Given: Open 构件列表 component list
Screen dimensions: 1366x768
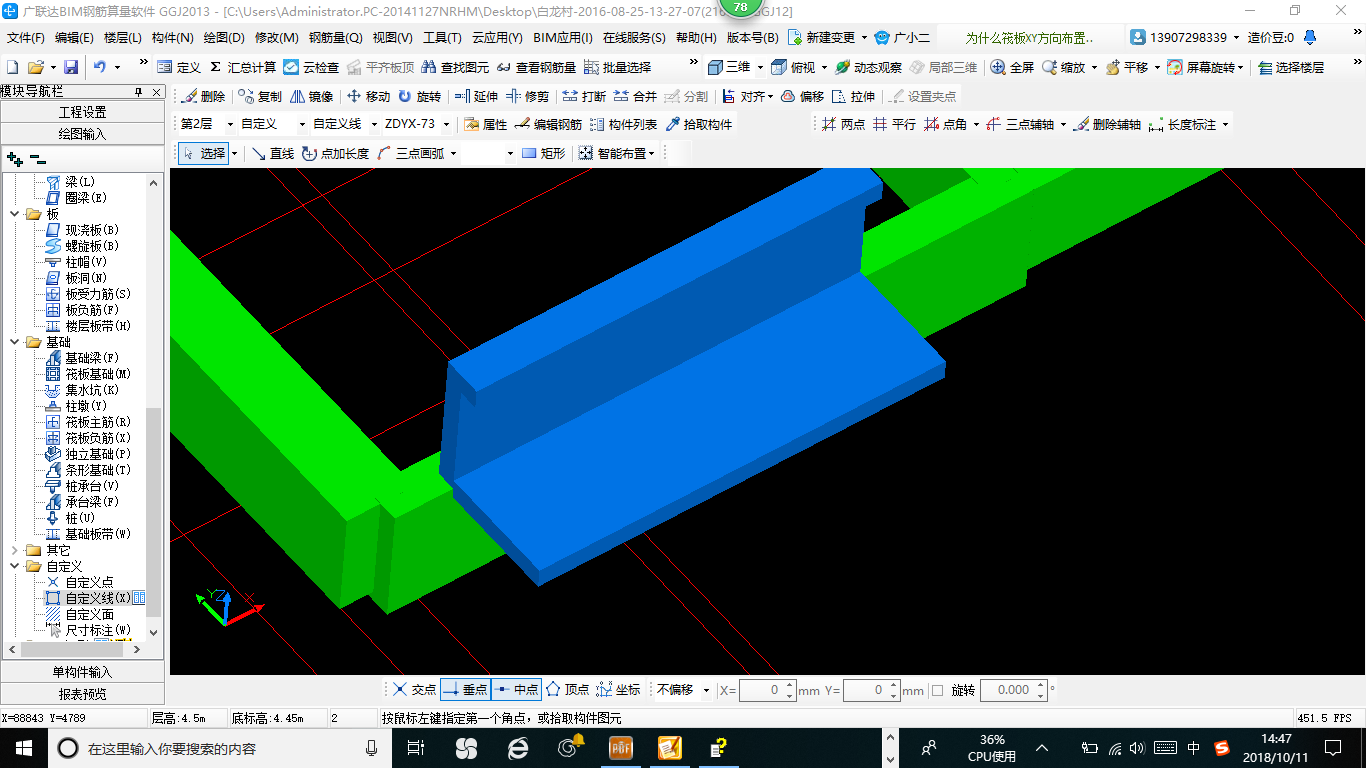Looking at the screenshot, I should point(623,124).
